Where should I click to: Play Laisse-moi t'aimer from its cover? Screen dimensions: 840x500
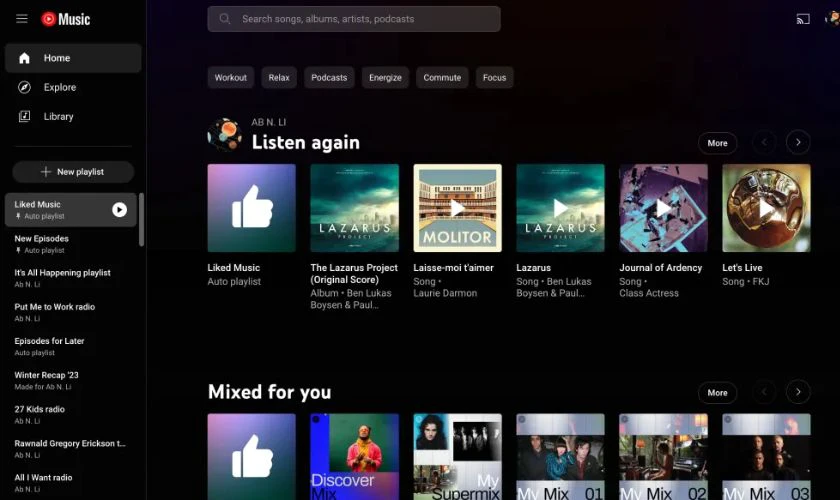[458, 208]
